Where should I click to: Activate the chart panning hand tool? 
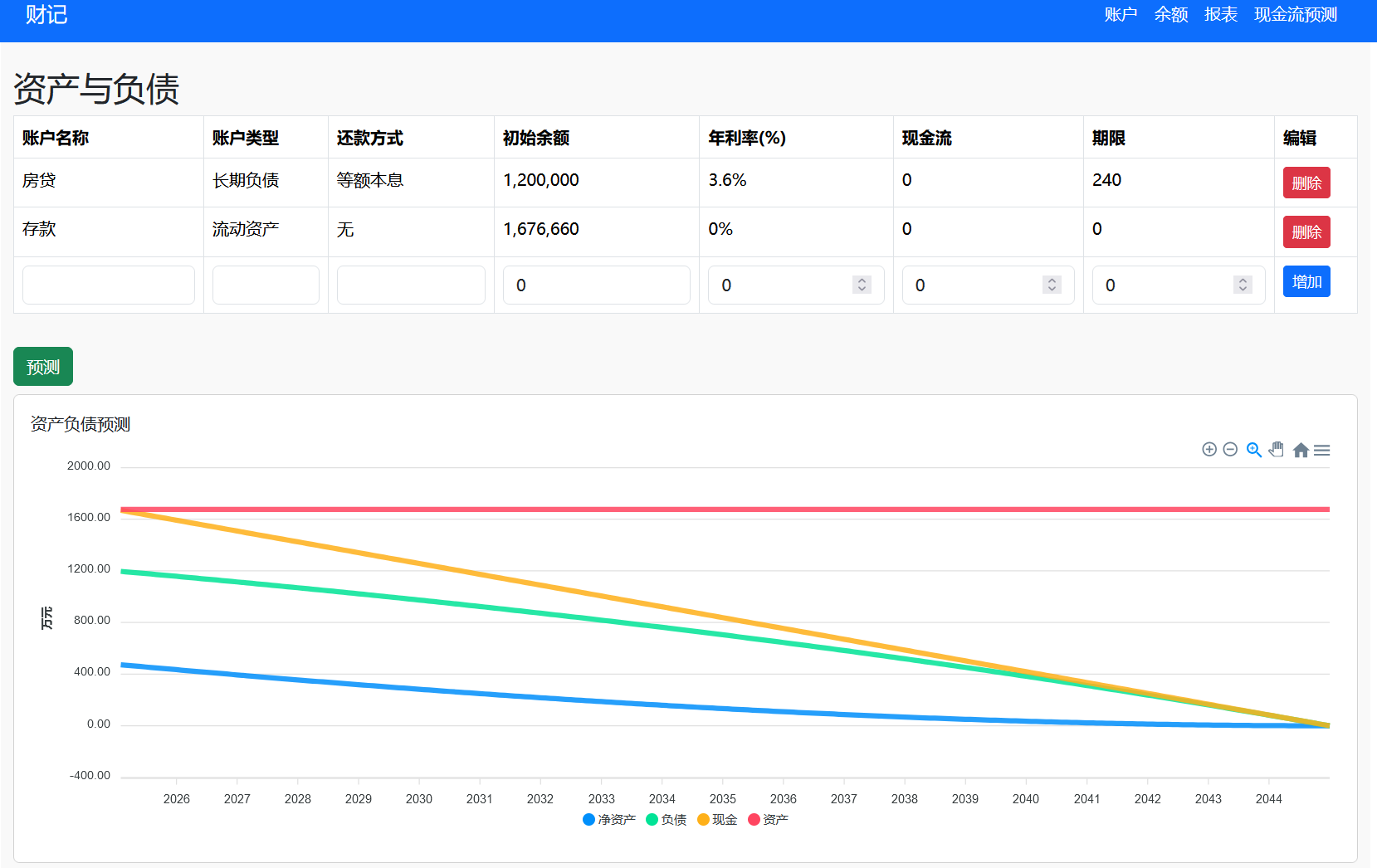point(1277,450)
